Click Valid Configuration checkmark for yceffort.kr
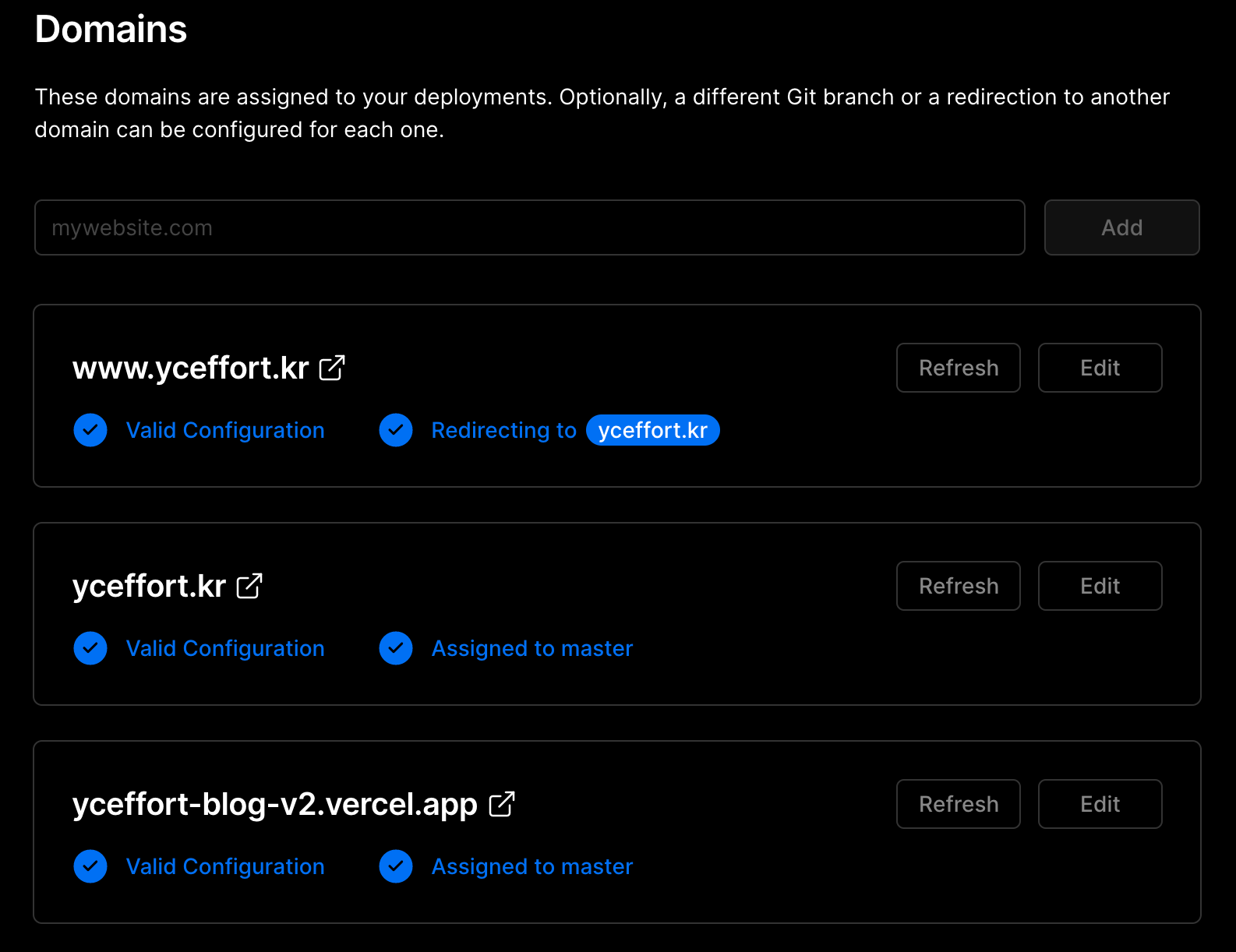The height and width of the screenshot is (952, 1236). tap(90, 648)
